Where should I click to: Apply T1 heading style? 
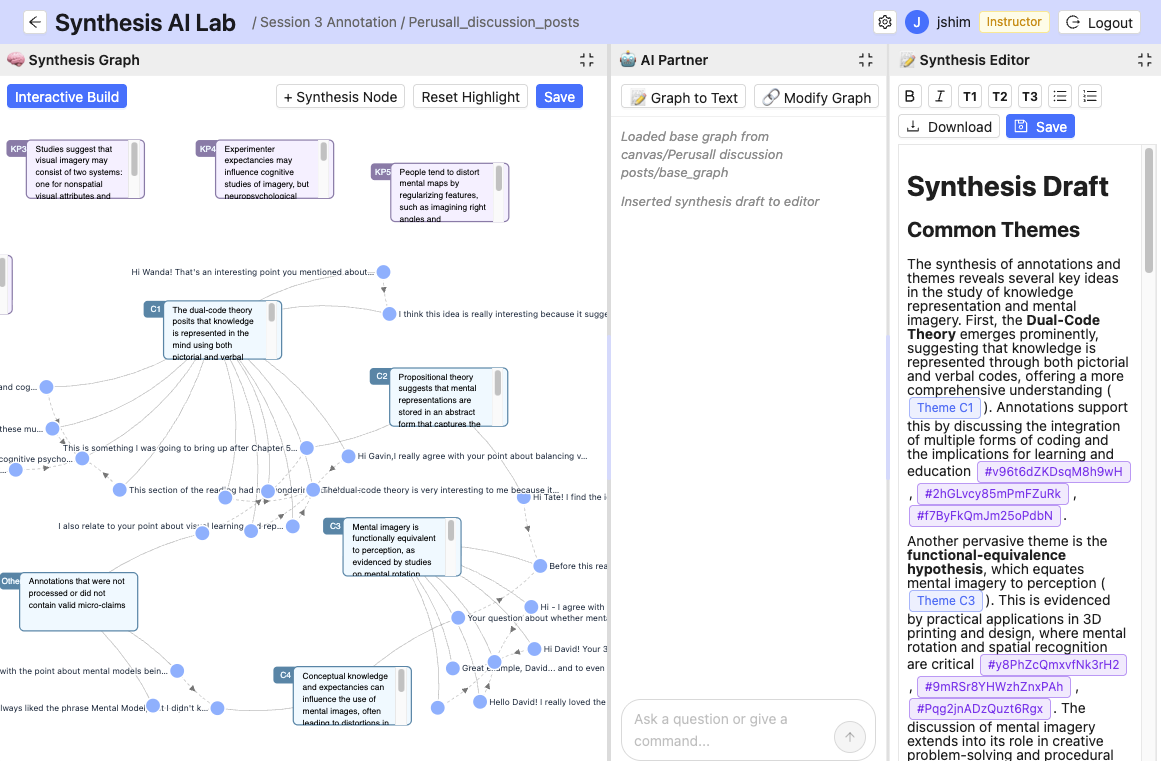click(970, 96)
